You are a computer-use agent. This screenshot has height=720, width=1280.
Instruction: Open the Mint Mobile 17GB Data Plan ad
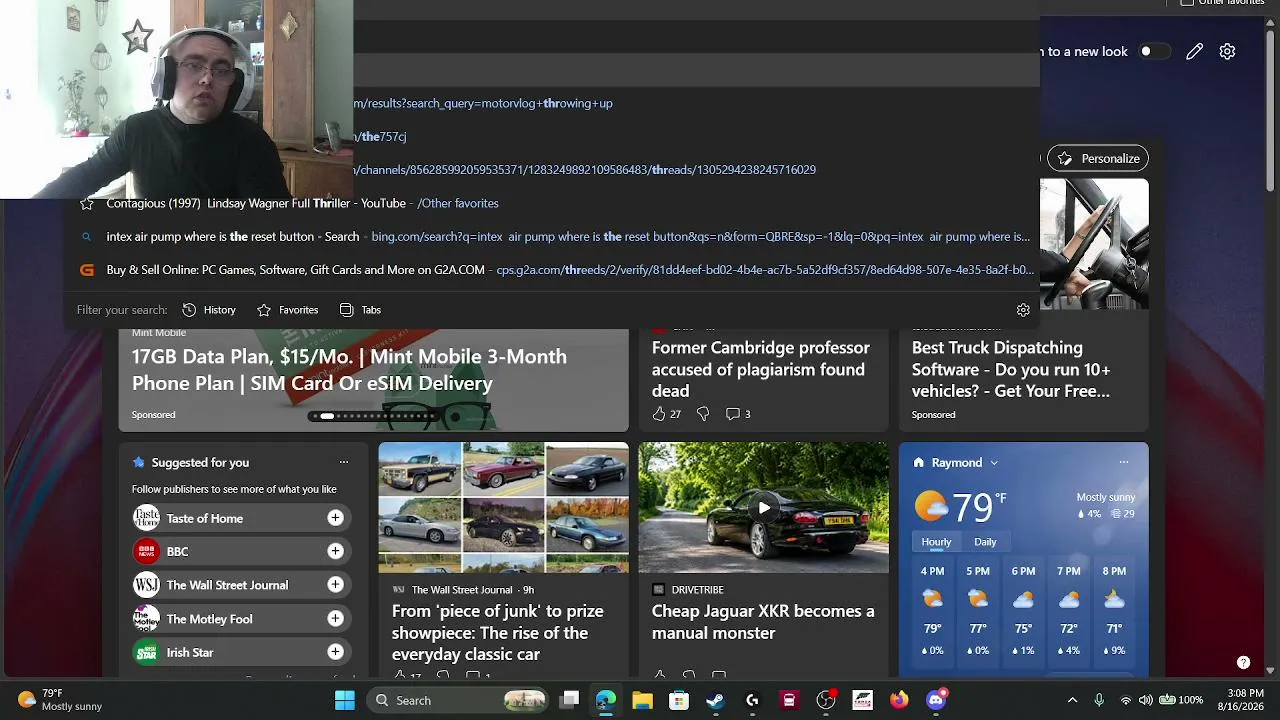[349, 370]
